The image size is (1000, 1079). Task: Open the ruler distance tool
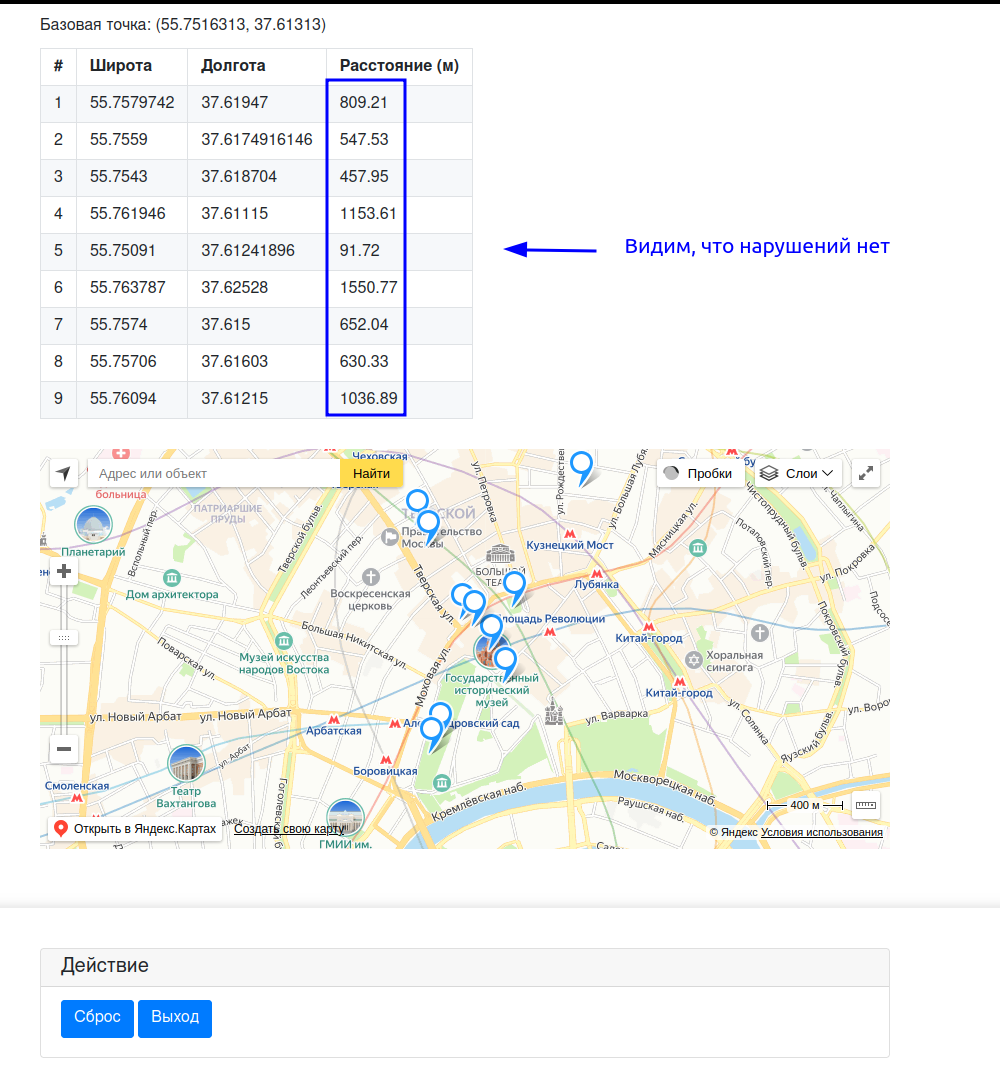tap(866, 804)
